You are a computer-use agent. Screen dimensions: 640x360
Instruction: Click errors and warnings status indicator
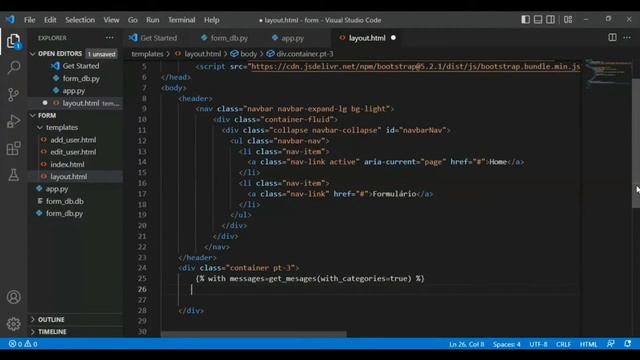23,344
